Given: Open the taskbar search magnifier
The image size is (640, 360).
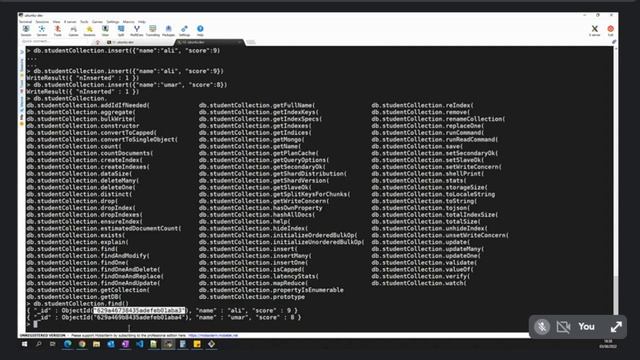Looking at the screenshot, I should click(x=39, y=344).
